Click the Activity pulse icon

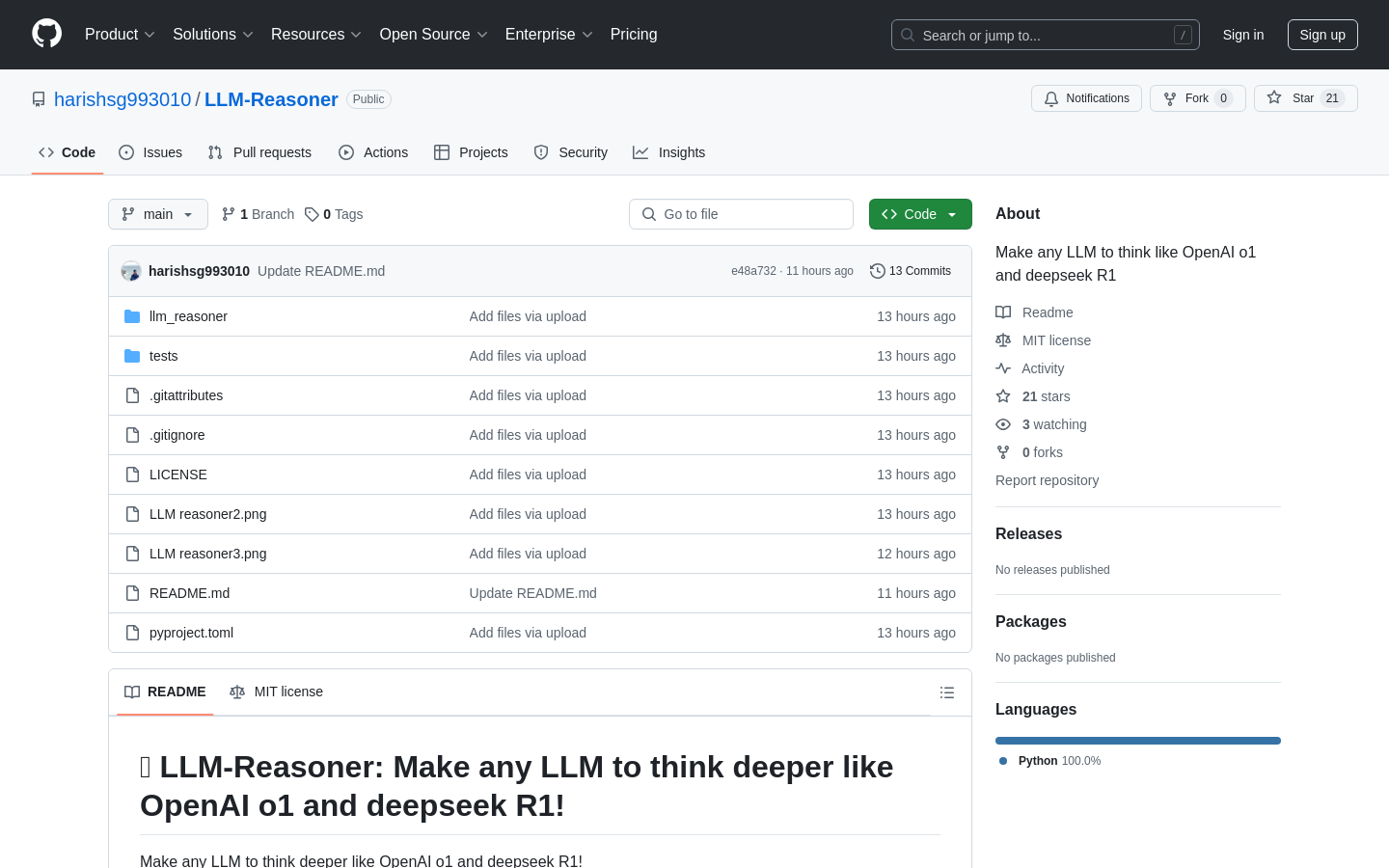point(1003,368)
